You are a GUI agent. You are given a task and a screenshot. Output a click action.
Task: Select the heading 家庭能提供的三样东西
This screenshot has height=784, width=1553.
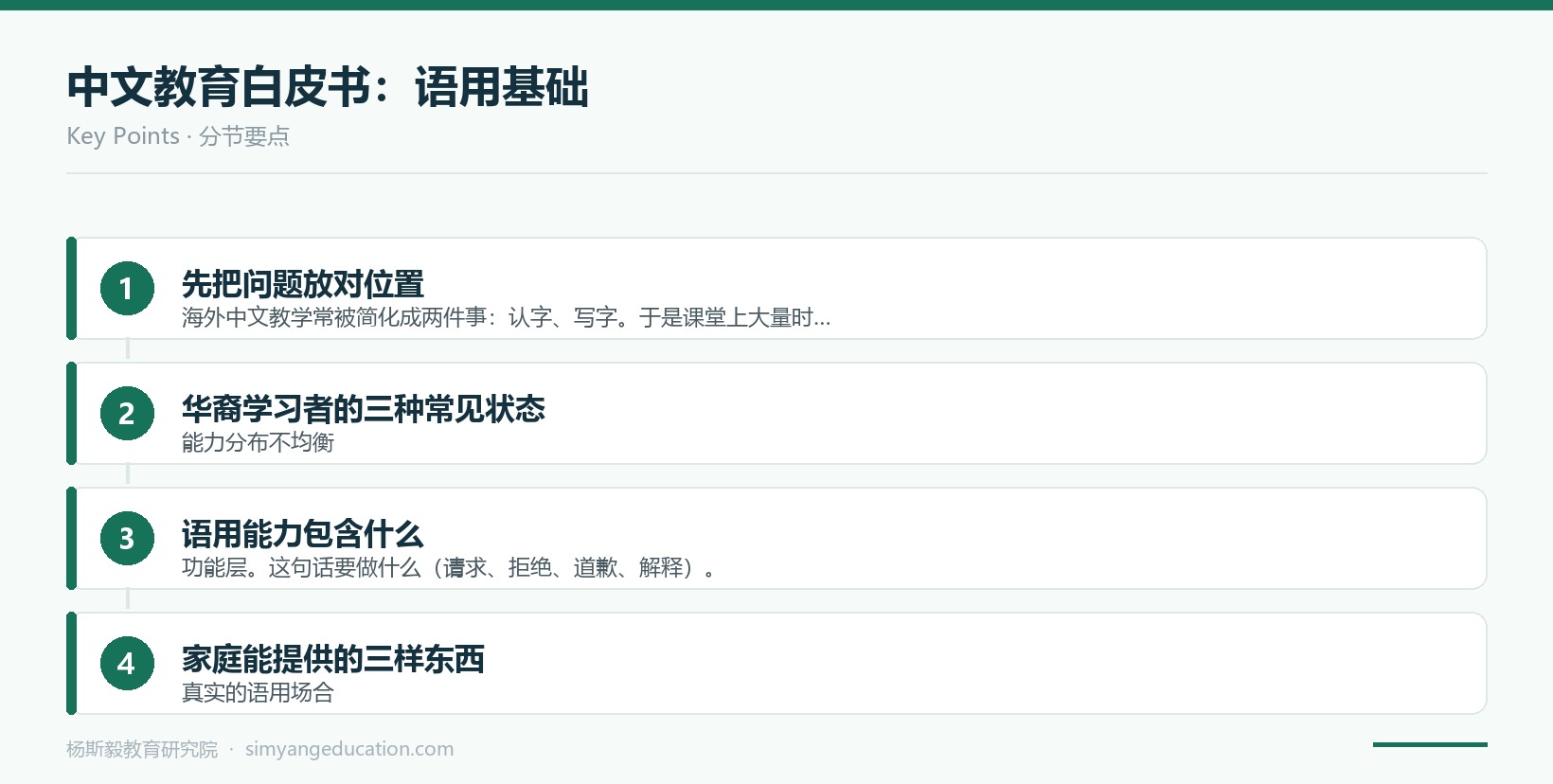[x=333, y=659]
